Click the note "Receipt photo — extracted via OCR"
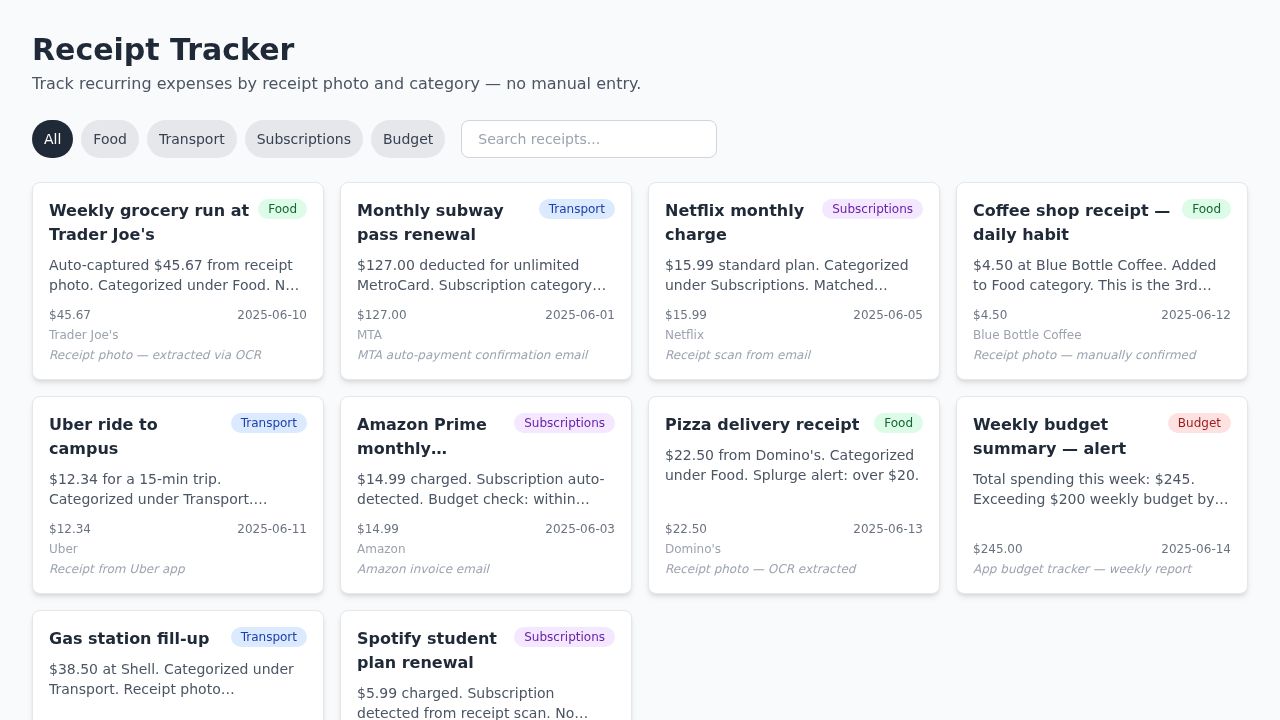This screenshot has height=720, width=1280. [155, 355]
